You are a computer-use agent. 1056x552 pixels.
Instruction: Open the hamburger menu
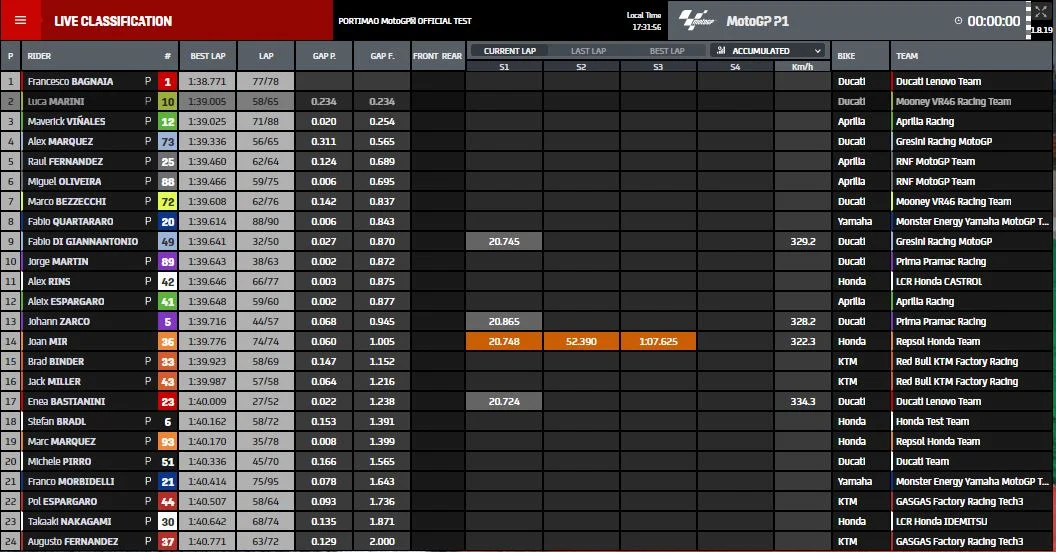coord(20,20)
